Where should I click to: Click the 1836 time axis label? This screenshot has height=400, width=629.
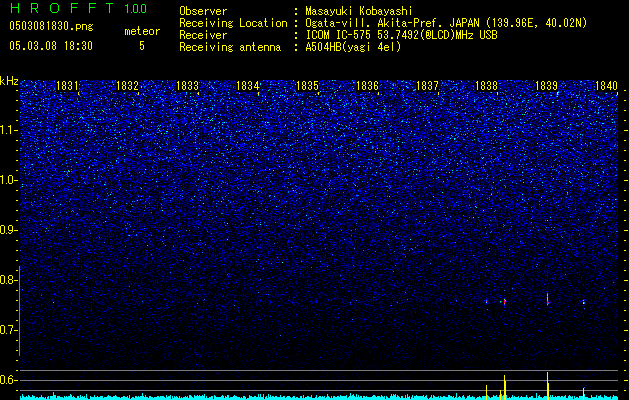pos(367,85)
